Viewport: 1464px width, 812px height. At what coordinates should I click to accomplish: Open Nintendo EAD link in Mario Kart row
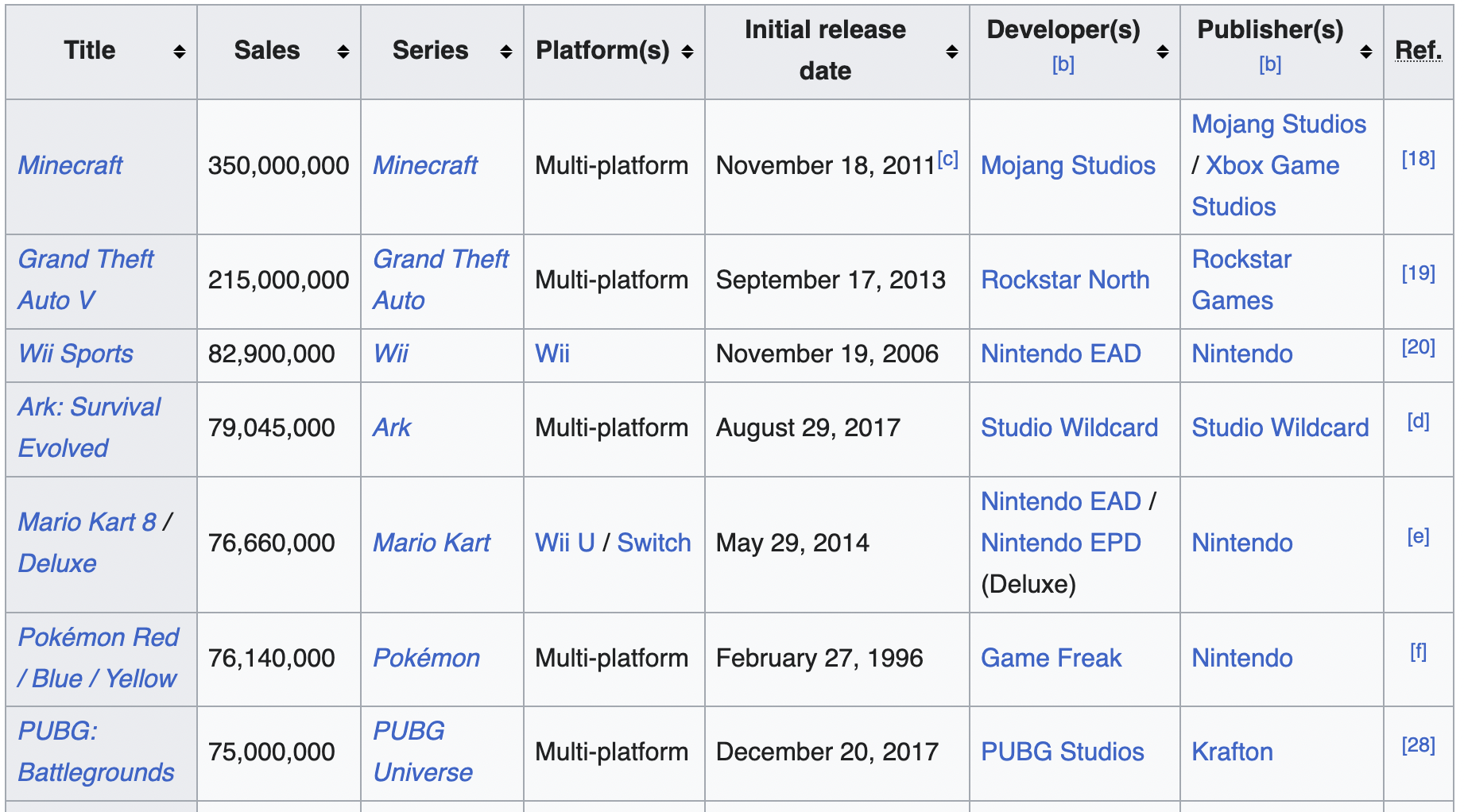pos(1061,501)
